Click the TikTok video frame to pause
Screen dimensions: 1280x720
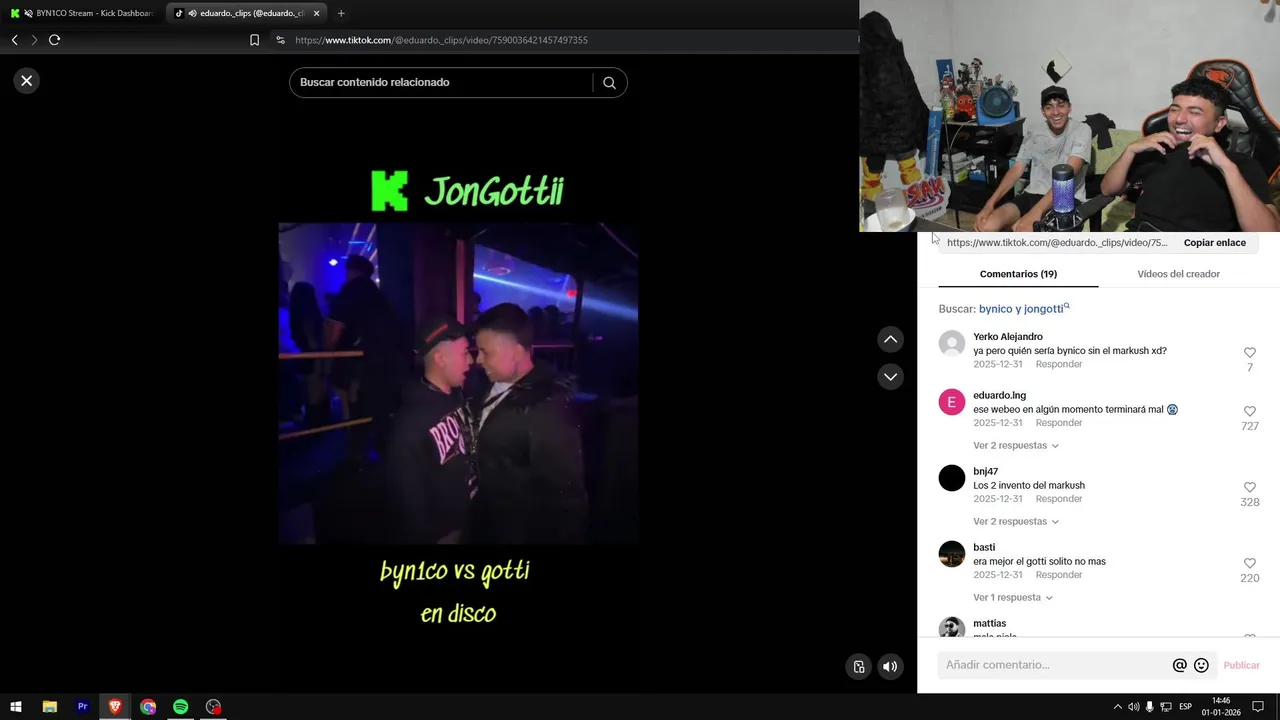[458, 383]
